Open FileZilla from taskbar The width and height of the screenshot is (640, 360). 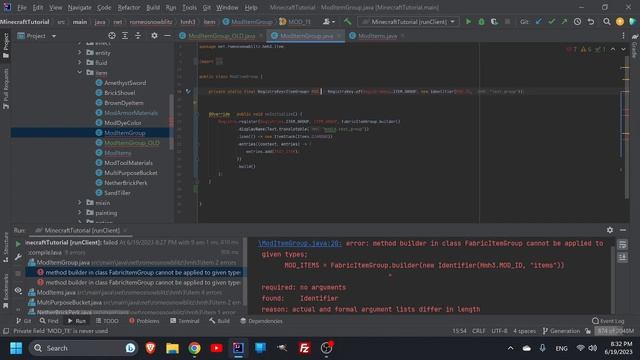(x=304, y=348)
